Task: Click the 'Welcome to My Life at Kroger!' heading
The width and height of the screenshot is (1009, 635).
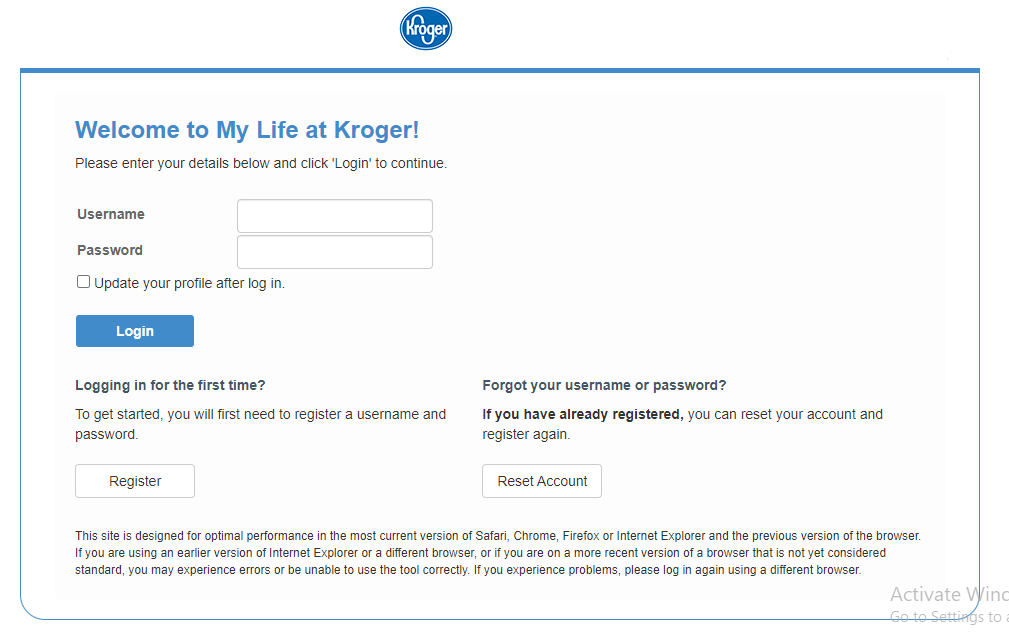Action: (x=247, y=130)
